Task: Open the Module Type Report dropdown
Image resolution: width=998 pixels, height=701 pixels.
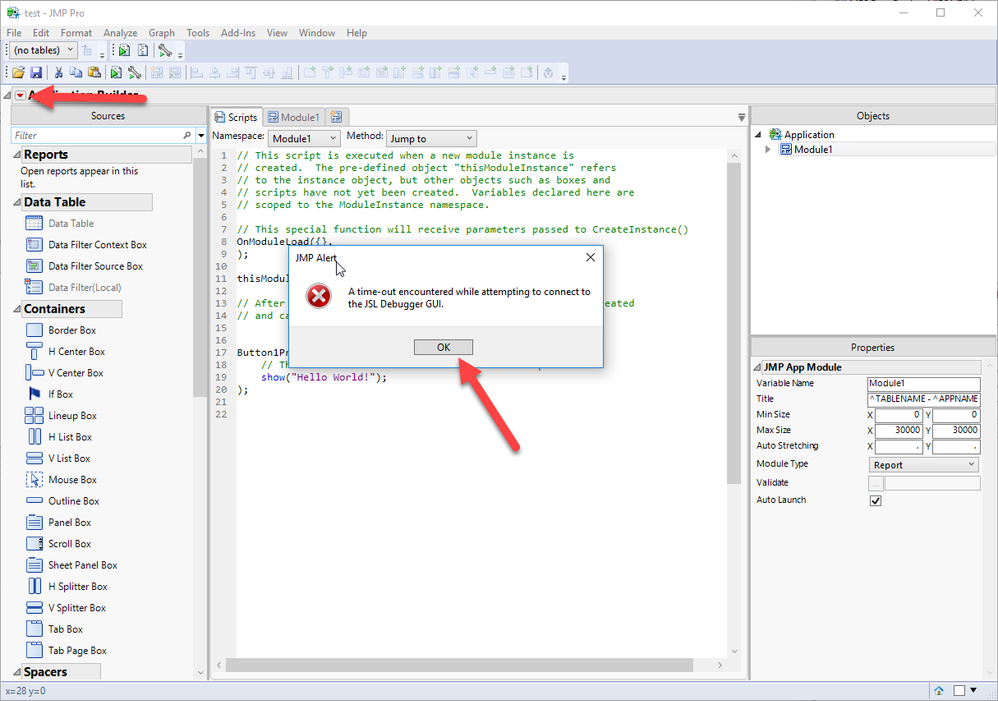Action: (924, 465)
